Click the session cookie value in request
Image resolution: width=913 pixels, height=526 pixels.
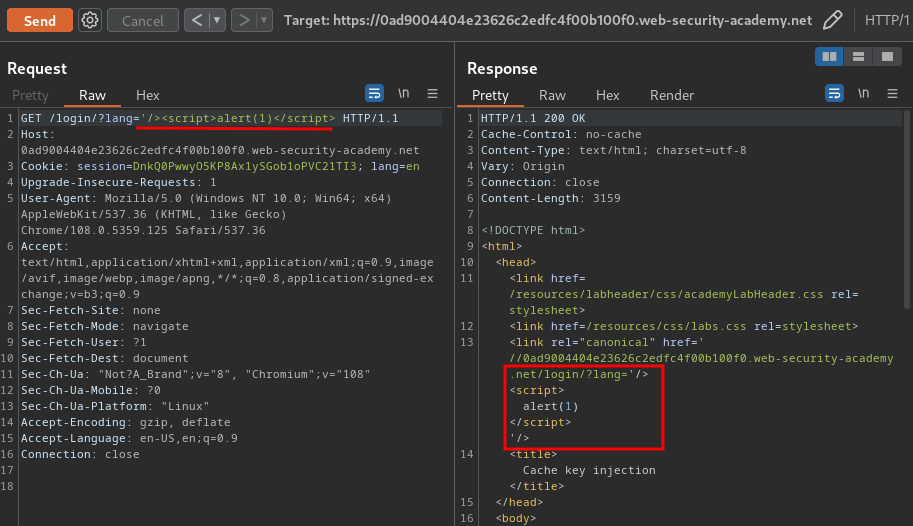[245, 167]
